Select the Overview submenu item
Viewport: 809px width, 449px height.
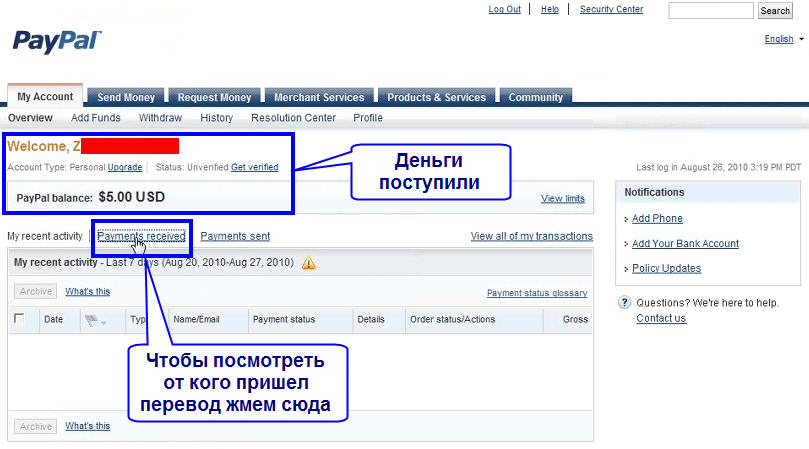point(30,118)
